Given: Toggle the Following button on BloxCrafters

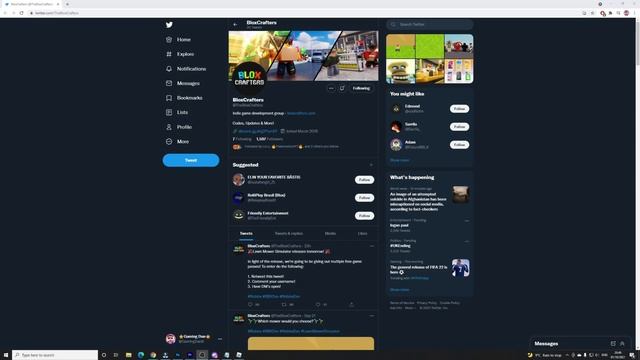Looking at the screenshot, I should pos(361,88).
